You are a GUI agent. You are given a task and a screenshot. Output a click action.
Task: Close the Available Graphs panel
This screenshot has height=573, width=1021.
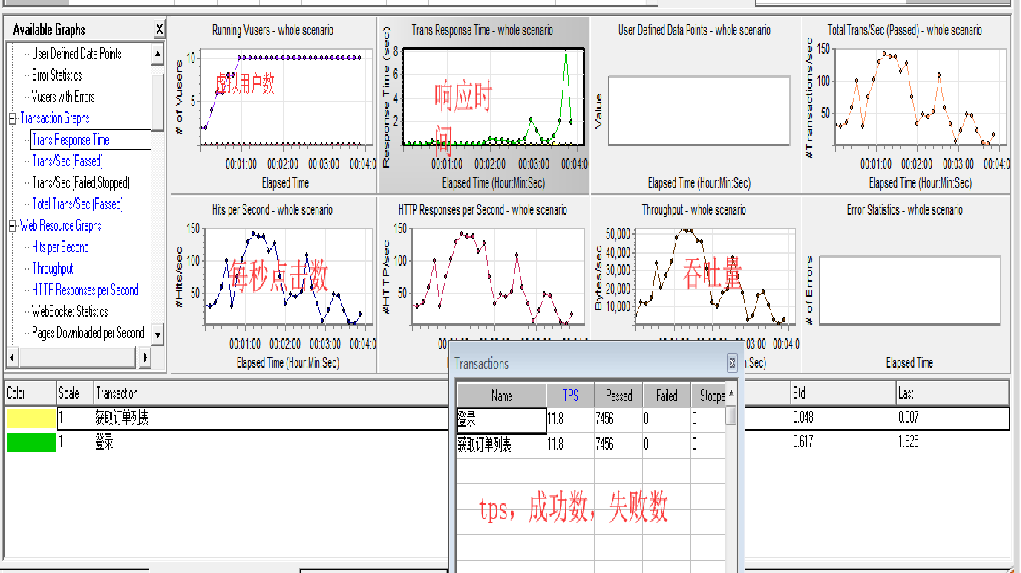tap(159, 30)
